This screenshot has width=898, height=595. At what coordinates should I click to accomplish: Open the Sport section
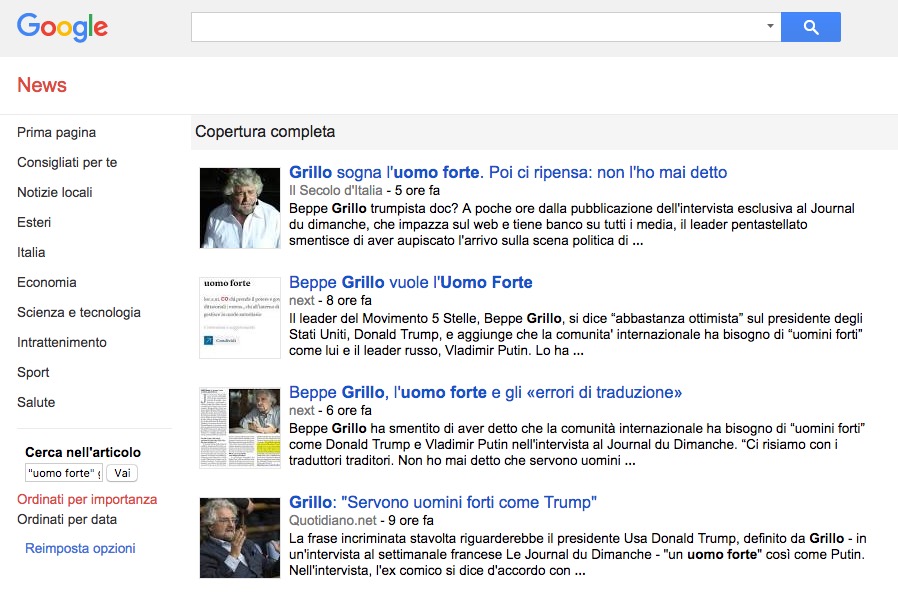pyautogui.click(x=33, y=372)
